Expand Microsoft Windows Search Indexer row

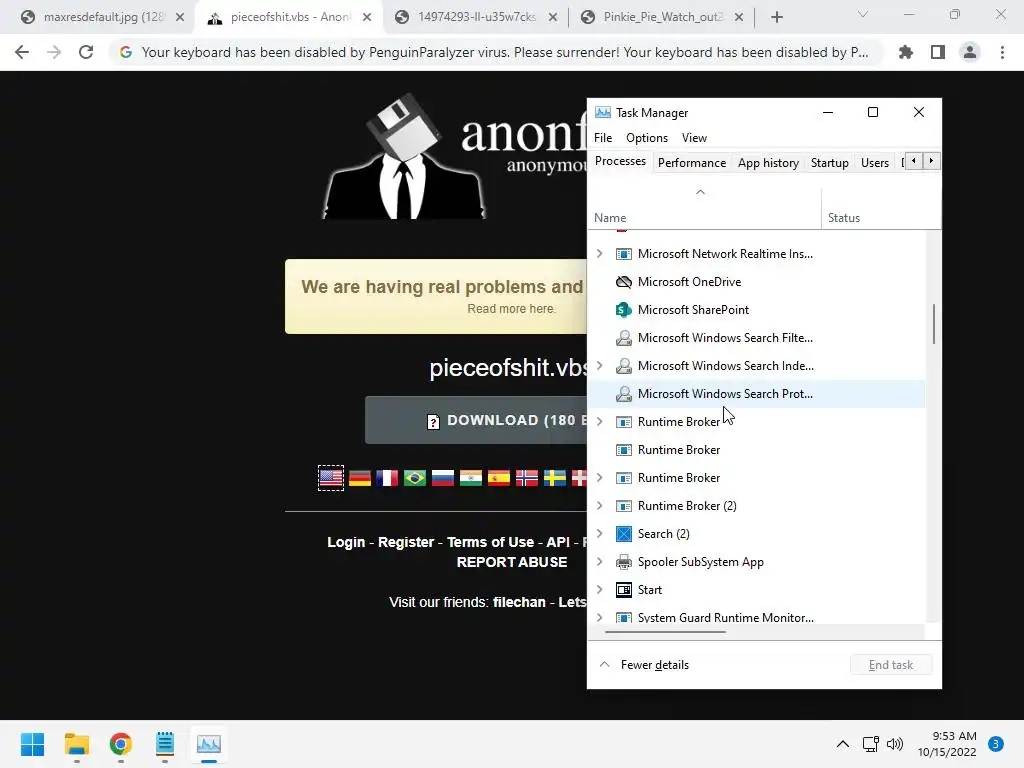600,366
